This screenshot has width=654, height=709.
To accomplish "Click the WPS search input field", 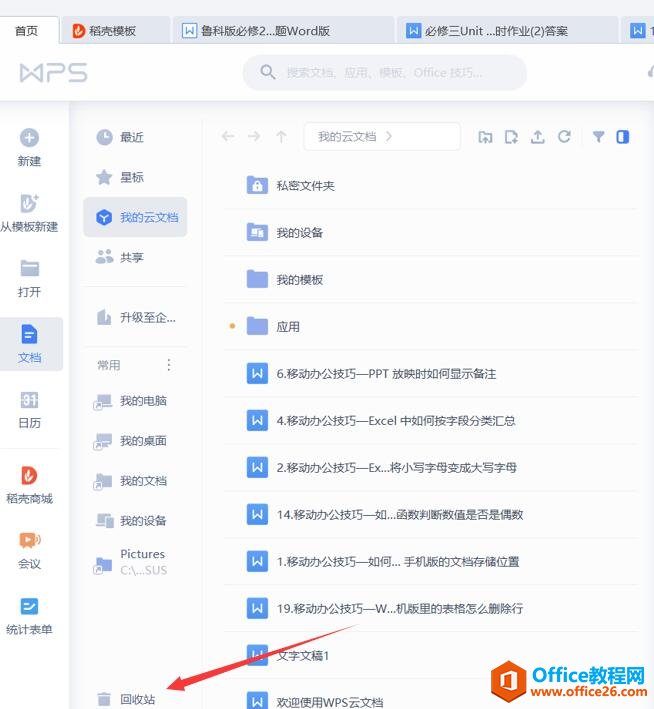I will [385, 72].
